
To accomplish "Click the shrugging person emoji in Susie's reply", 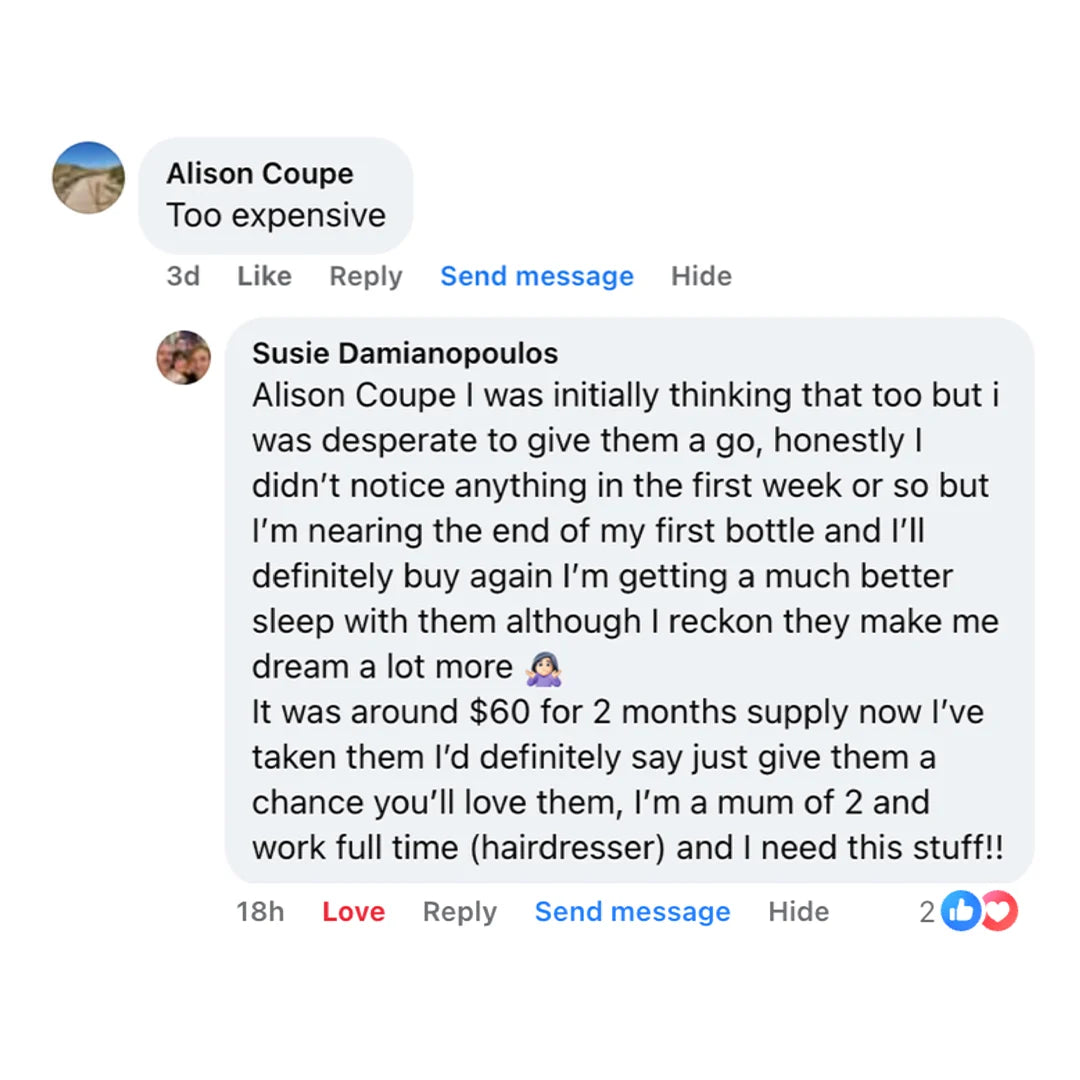I will tap(544, 667).
